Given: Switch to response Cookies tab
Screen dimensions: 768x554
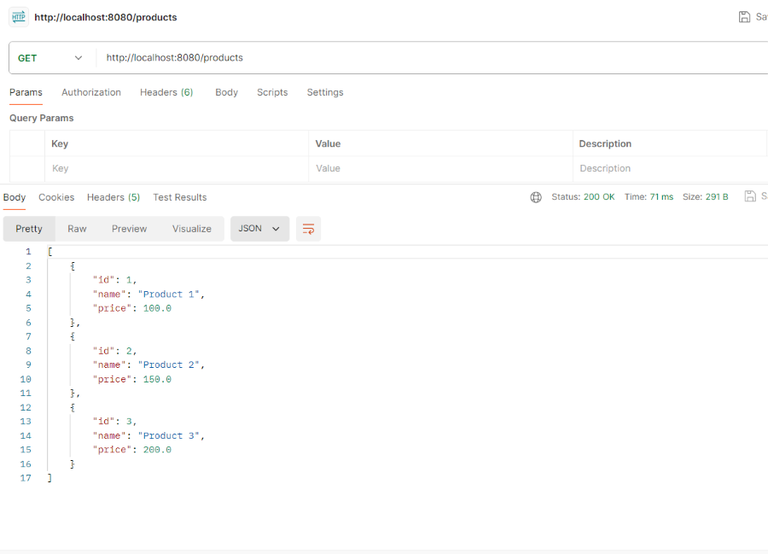Looking at the screenshot, I should (56, 197).
